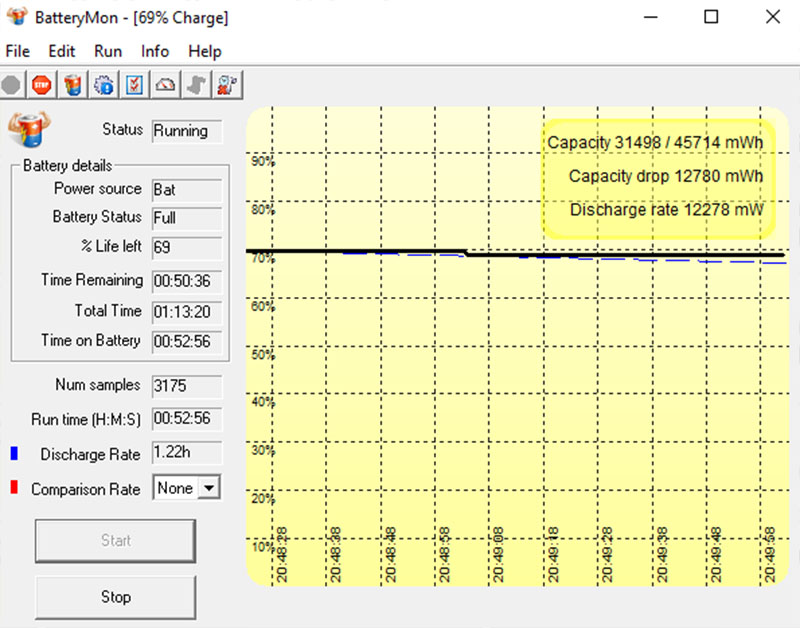
Task: Click the Time Remaining field 00:50:36
Action: (x=187, y=281)
